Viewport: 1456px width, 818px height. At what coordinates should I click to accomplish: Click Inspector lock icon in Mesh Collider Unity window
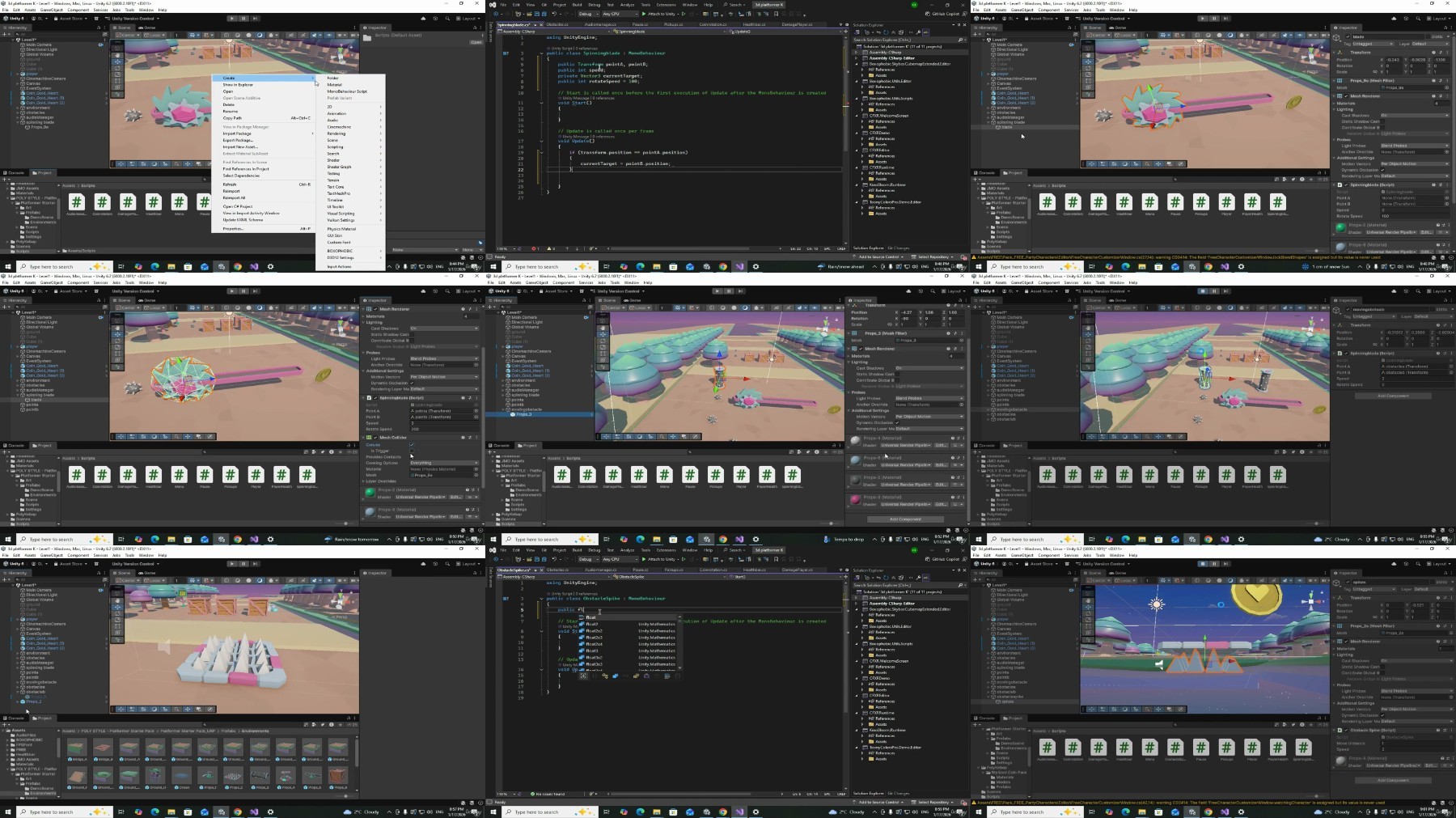(x=474, y=300)
